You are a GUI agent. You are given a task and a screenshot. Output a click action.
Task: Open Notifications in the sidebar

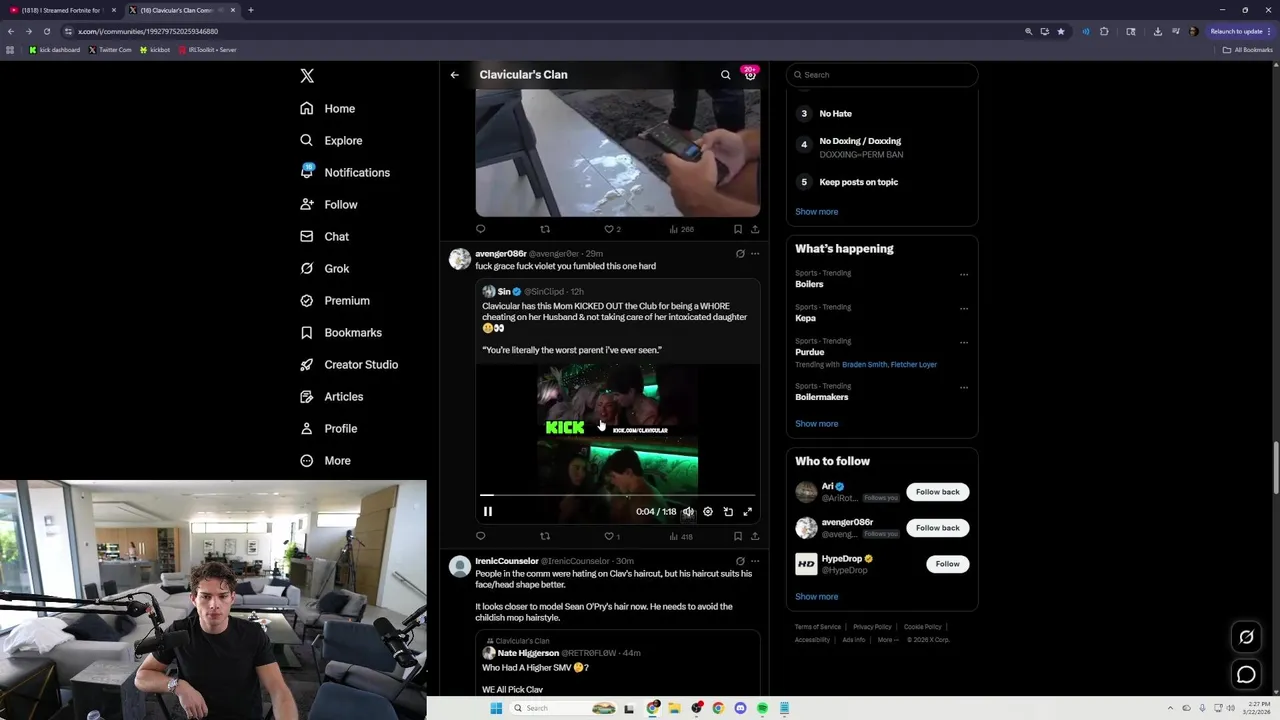pos(345,173)
